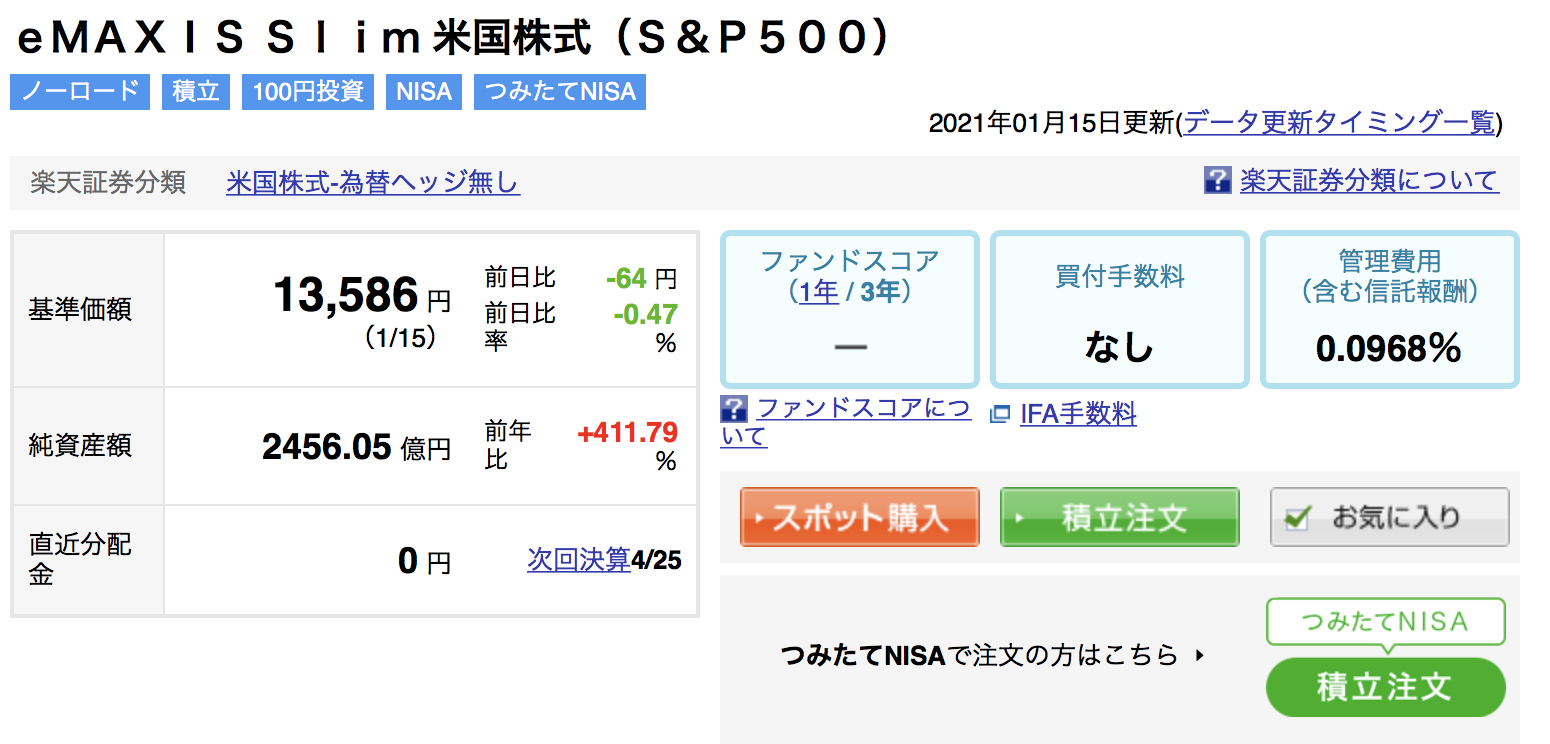Click the arrow icon after こちら text
Screen dimensions: 1550x744
1201,656
